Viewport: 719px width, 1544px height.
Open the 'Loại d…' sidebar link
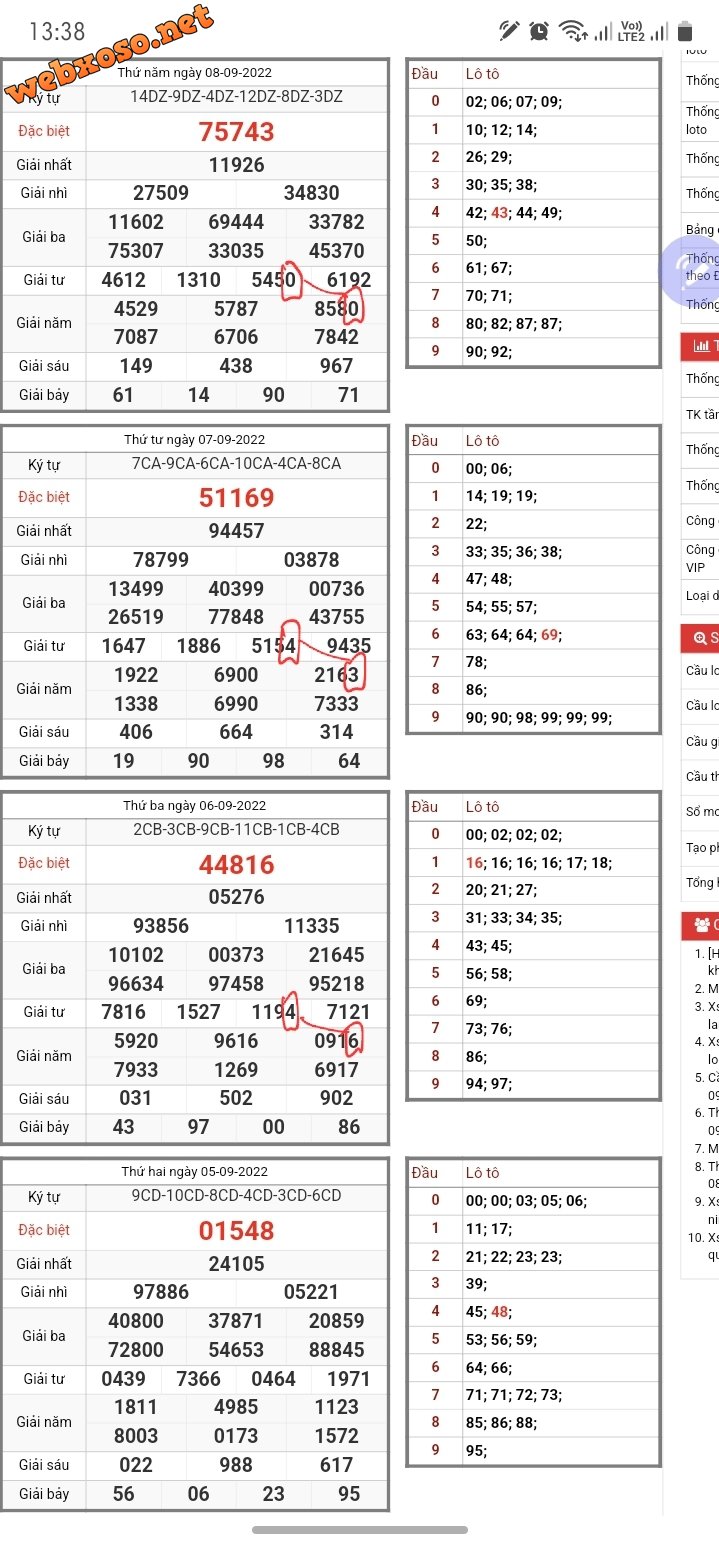click(x=701, y=595)
